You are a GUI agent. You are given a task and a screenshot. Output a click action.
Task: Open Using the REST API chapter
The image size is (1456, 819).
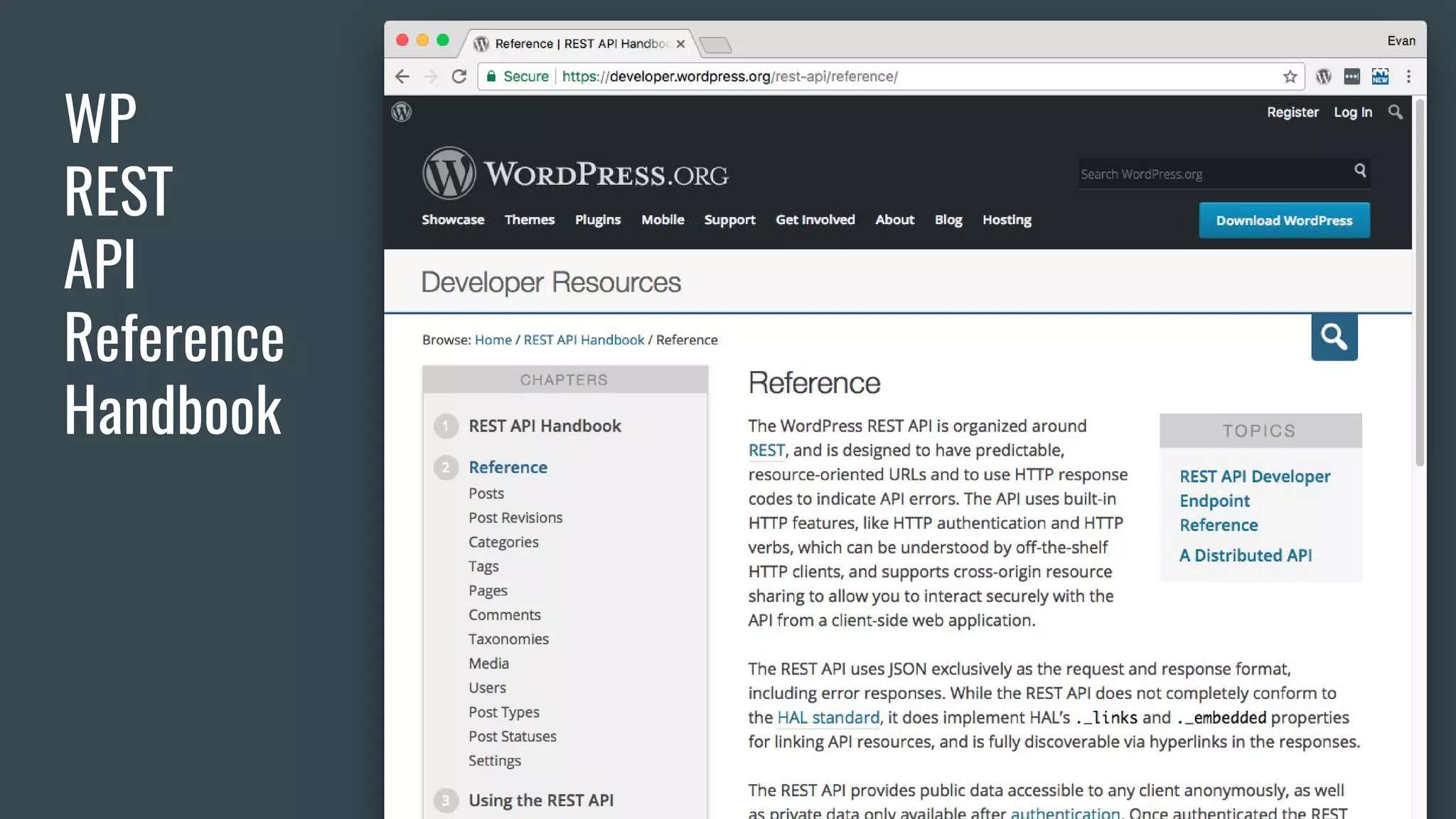click(541, 800)
